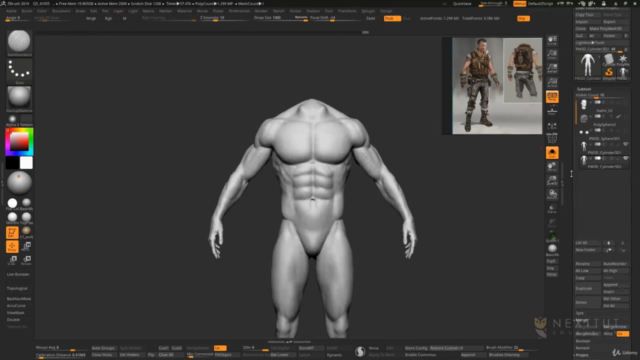Screen dimensions: 640x360
Task: Toggle the Rgb button
Action: coord(108,18)
